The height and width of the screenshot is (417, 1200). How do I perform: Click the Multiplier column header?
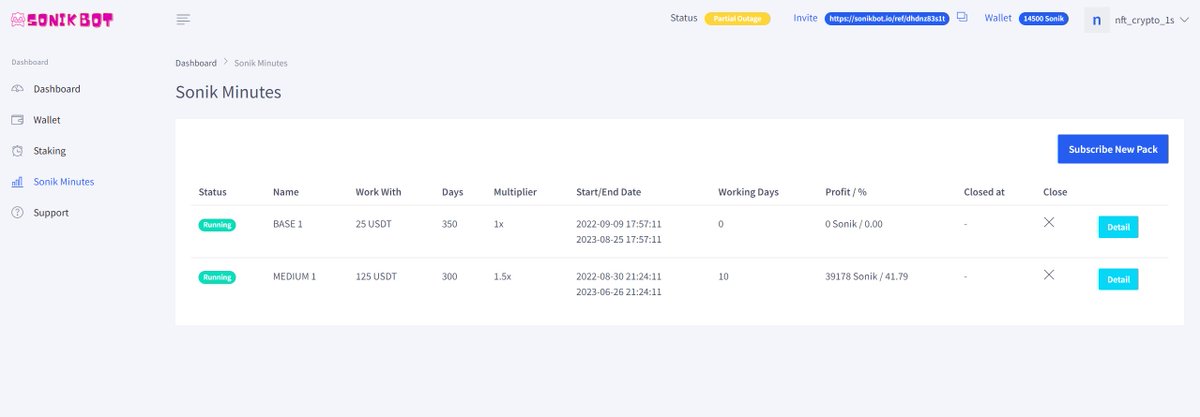pos(515,192)
